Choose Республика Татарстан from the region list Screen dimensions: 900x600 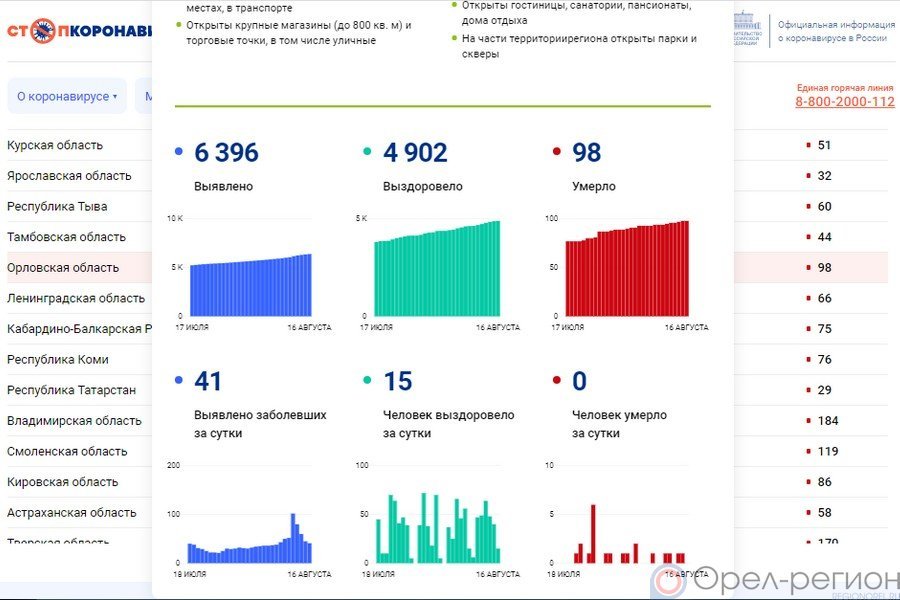pos(71,390)
